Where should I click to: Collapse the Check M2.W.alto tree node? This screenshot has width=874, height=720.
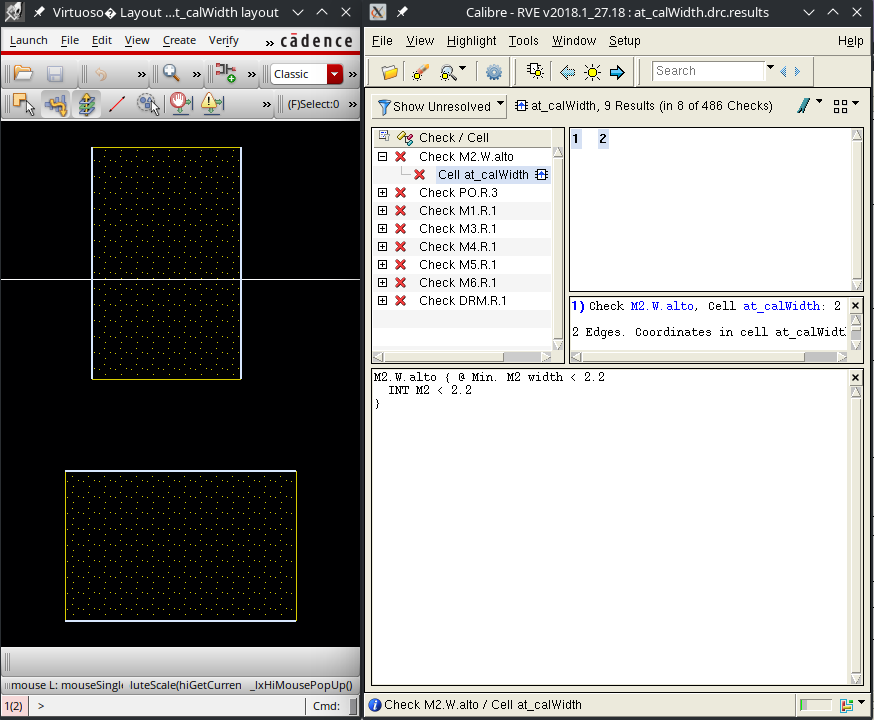coord(383,157)
